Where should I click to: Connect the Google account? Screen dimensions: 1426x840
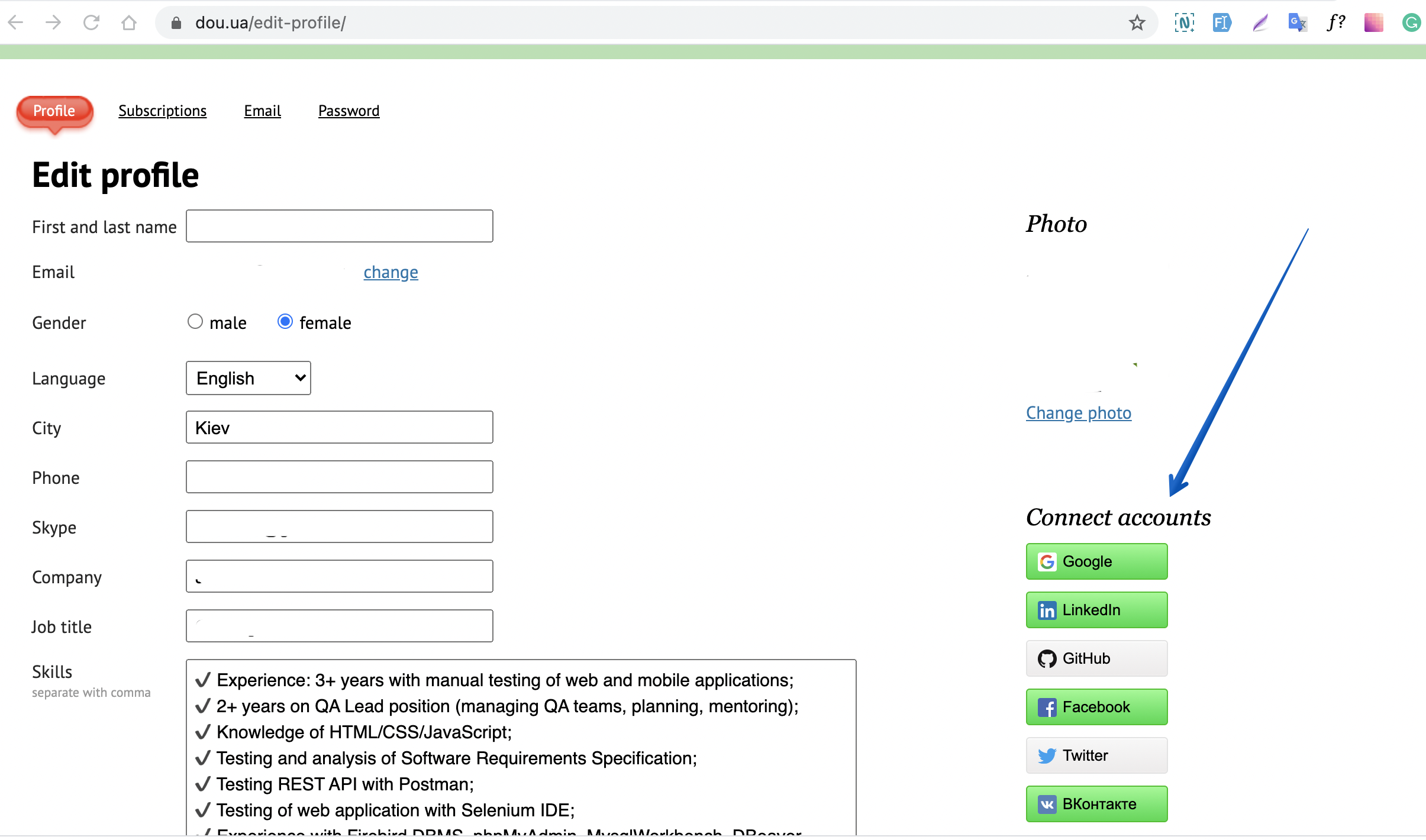point(1096,561)
